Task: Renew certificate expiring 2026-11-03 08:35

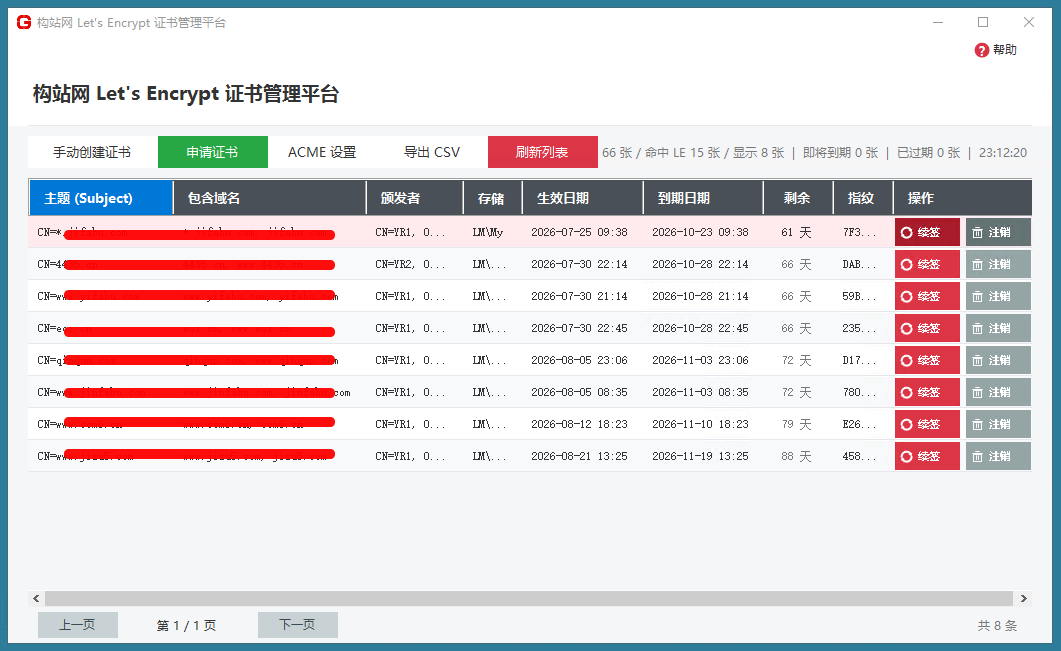Action: [927, 392]
